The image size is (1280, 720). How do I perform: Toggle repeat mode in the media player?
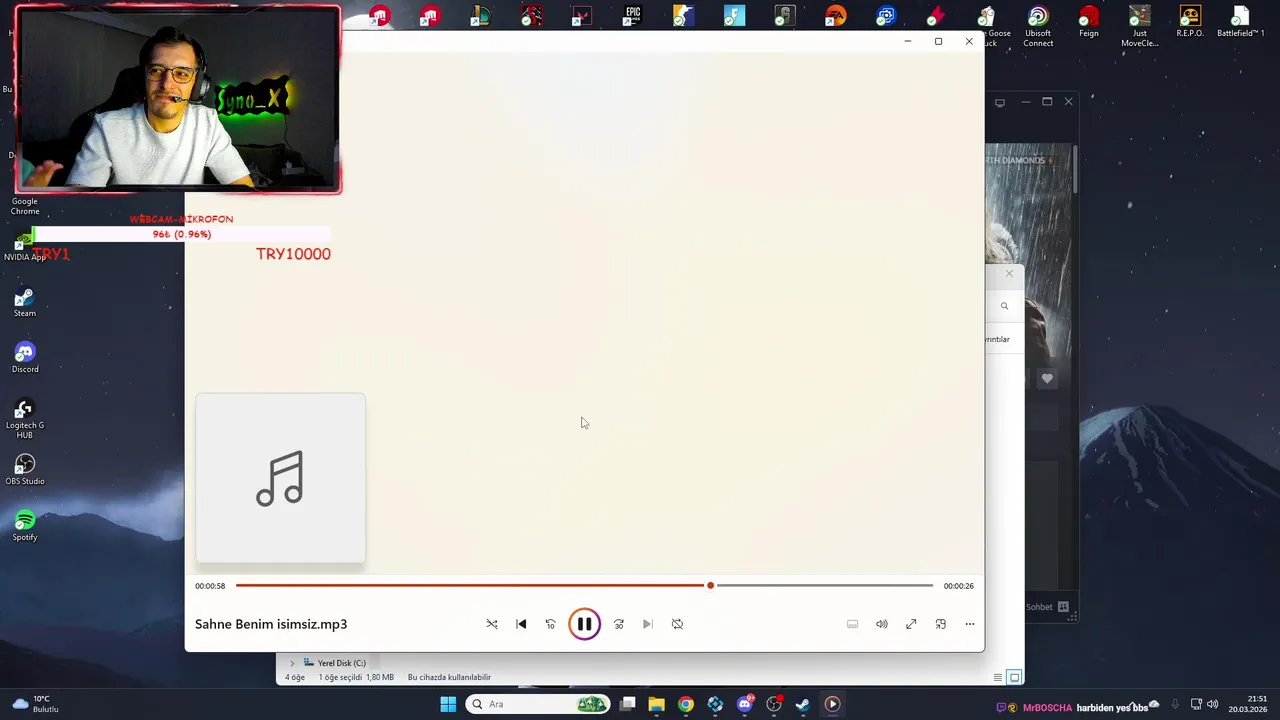pyautogui.click(x=677, y=624)
